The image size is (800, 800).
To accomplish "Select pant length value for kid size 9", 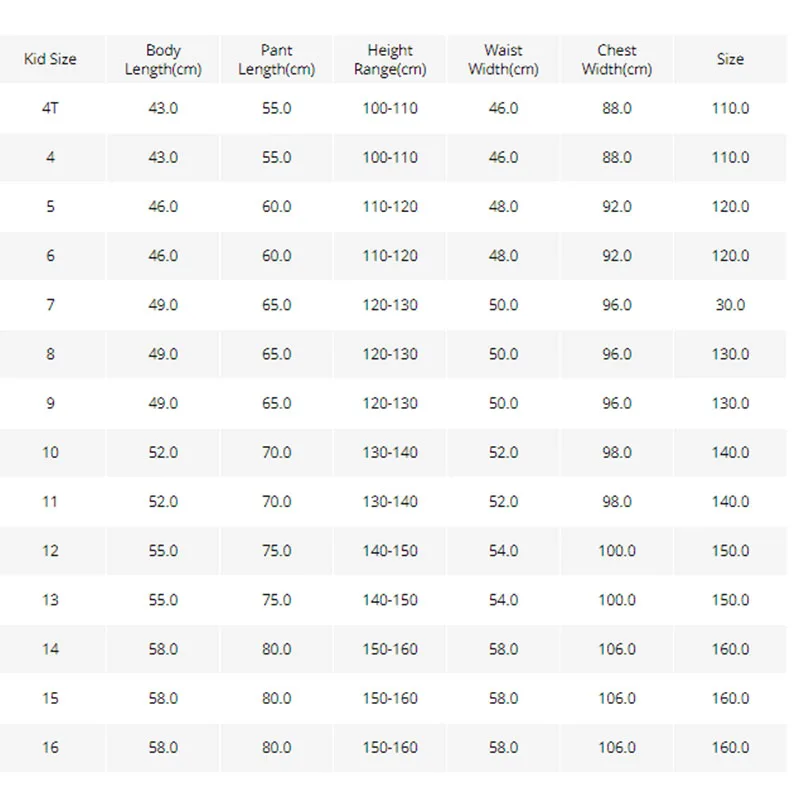I will click(x=276, y=403).
